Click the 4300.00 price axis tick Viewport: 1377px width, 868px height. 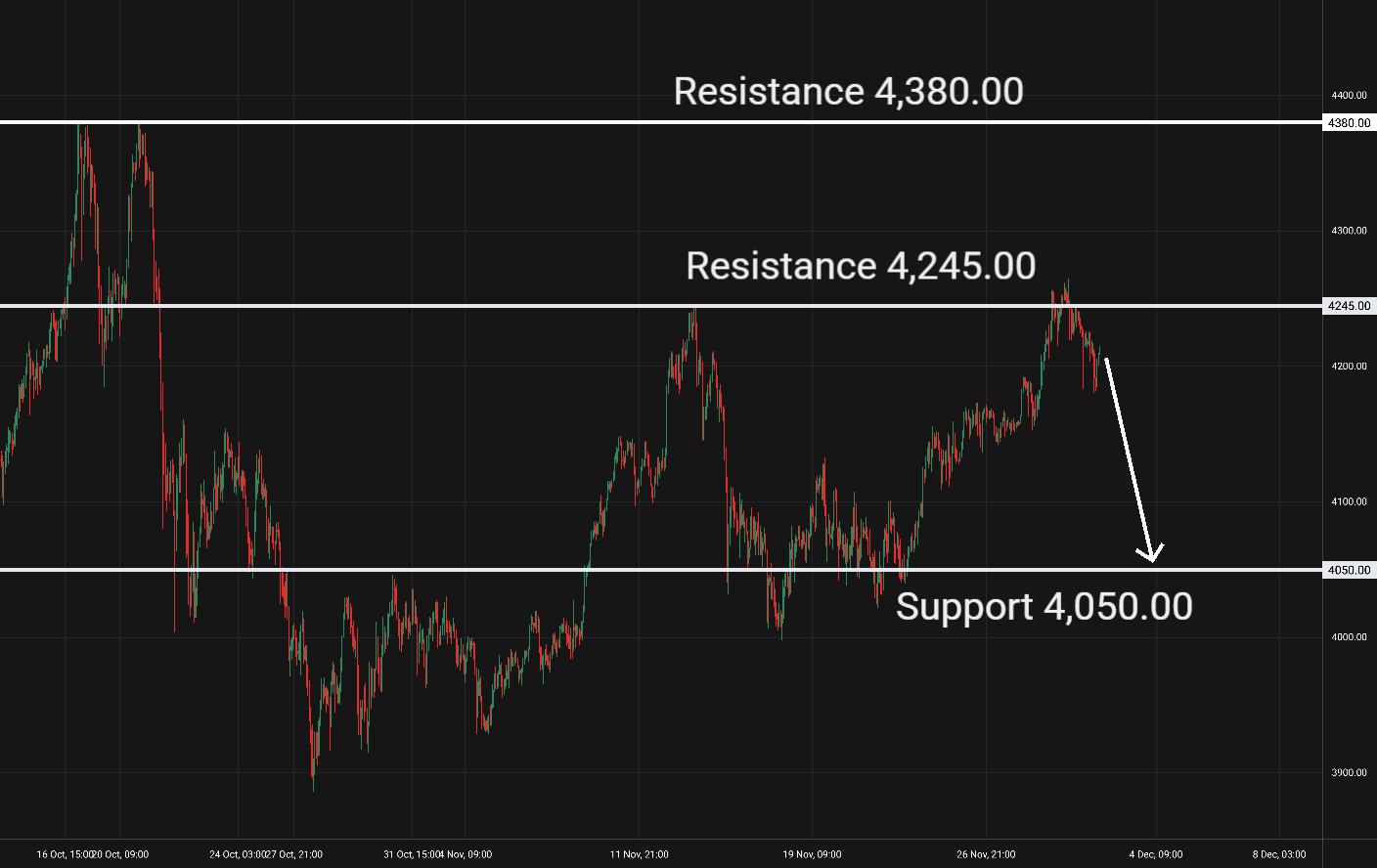tap(1350, 231)
